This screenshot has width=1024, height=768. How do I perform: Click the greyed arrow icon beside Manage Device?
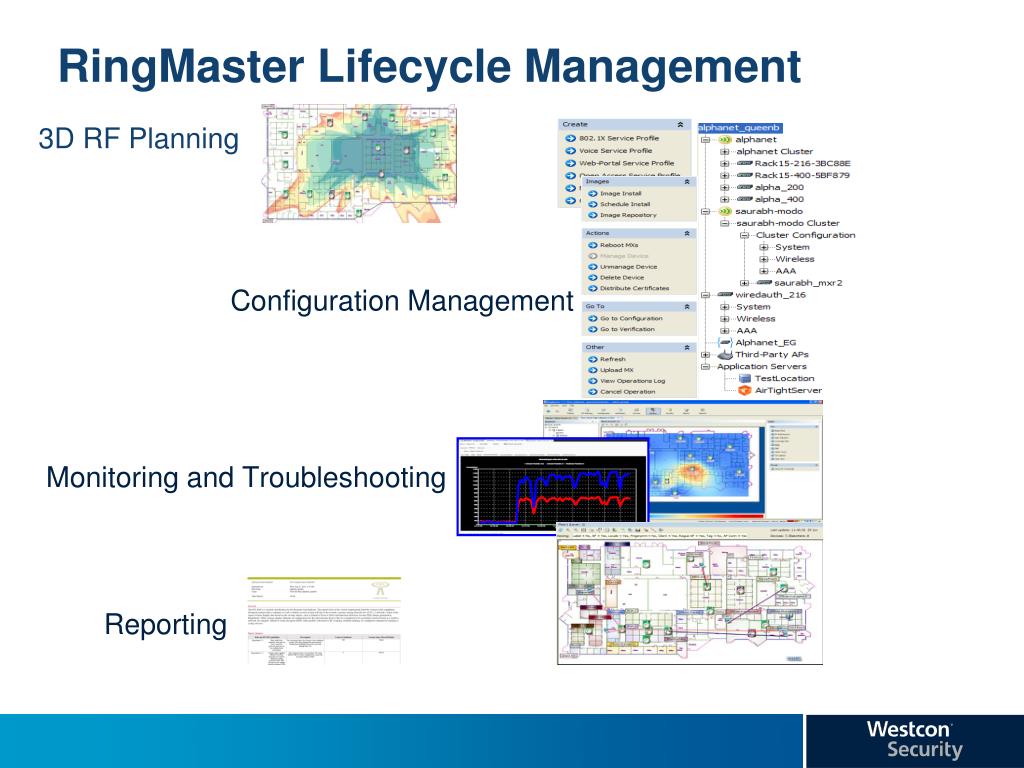coord(592,256)
